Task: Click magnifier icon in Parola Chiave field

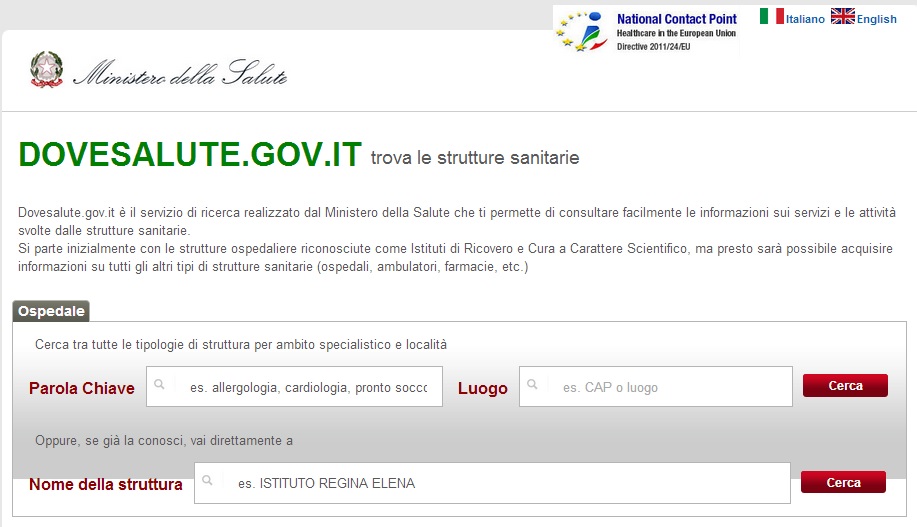Action: coord(160,385)
